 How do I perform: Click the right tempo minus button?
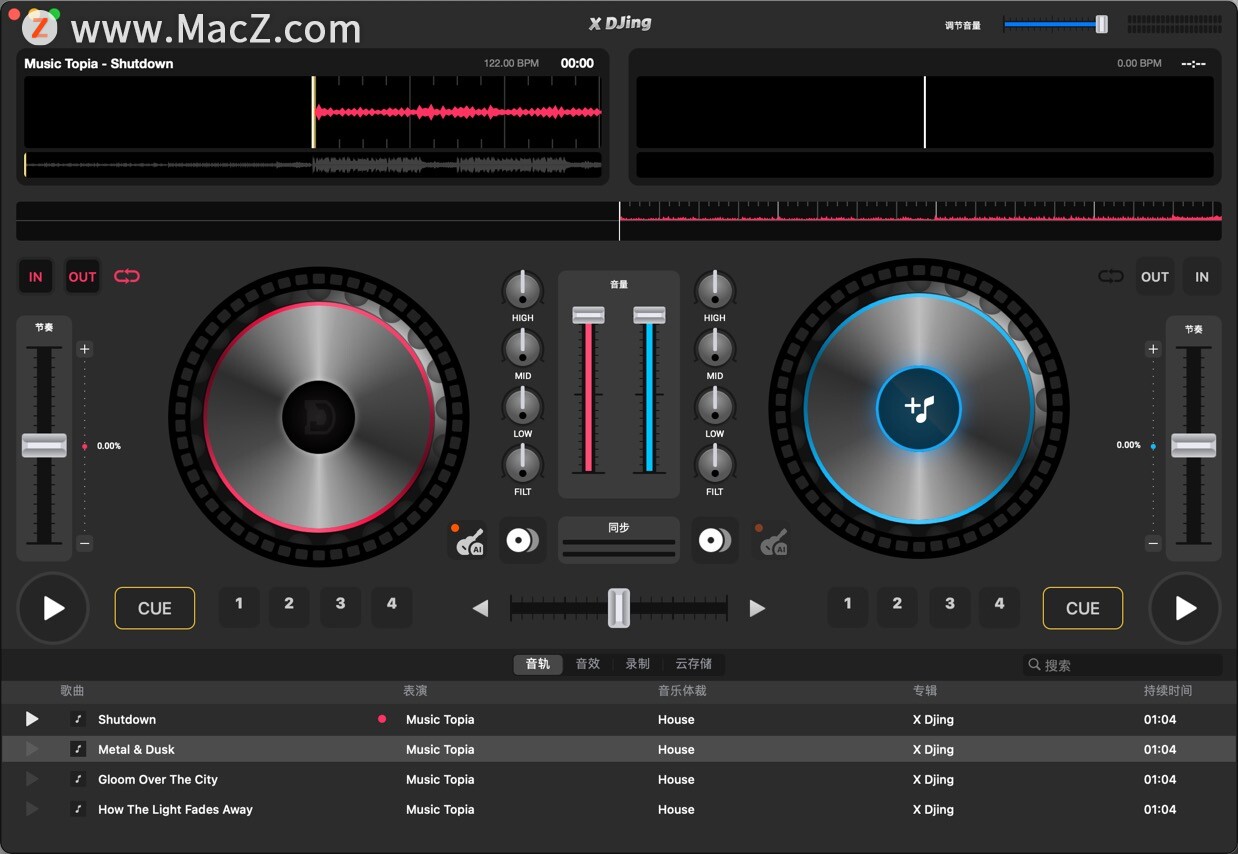click(x=1153, y=543)
